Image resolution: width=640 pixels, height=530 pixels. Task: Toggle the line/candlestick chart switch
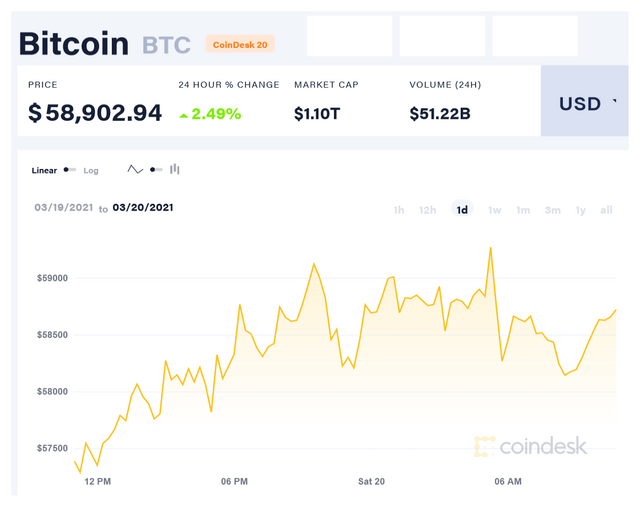coord(156,169)
